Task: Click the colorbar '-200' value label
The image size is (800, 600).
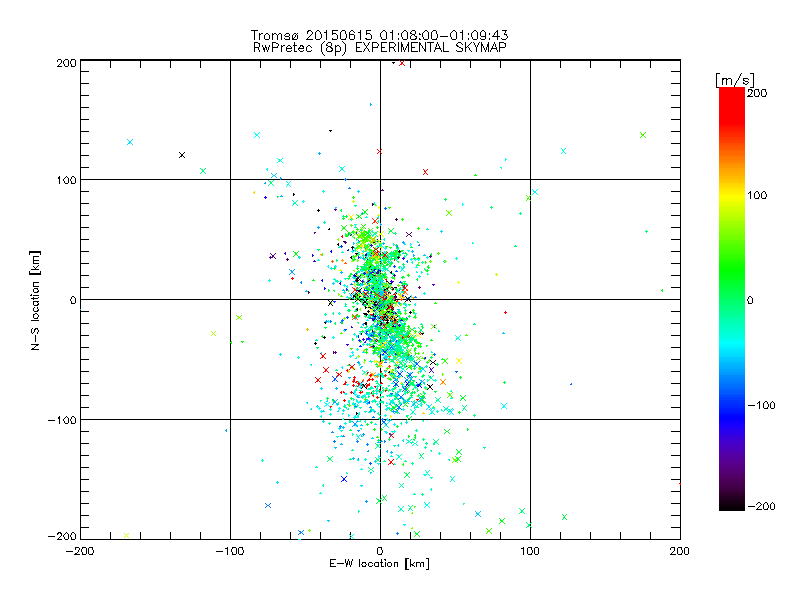Action: click(762, 506)
